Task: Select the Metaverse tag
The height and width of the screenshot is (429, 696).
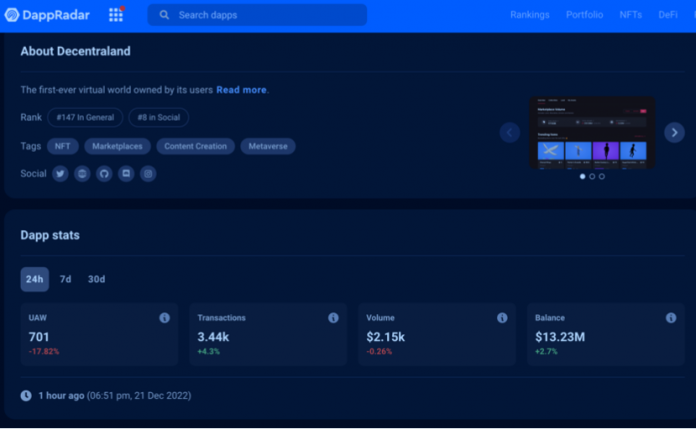Action: 268,146
